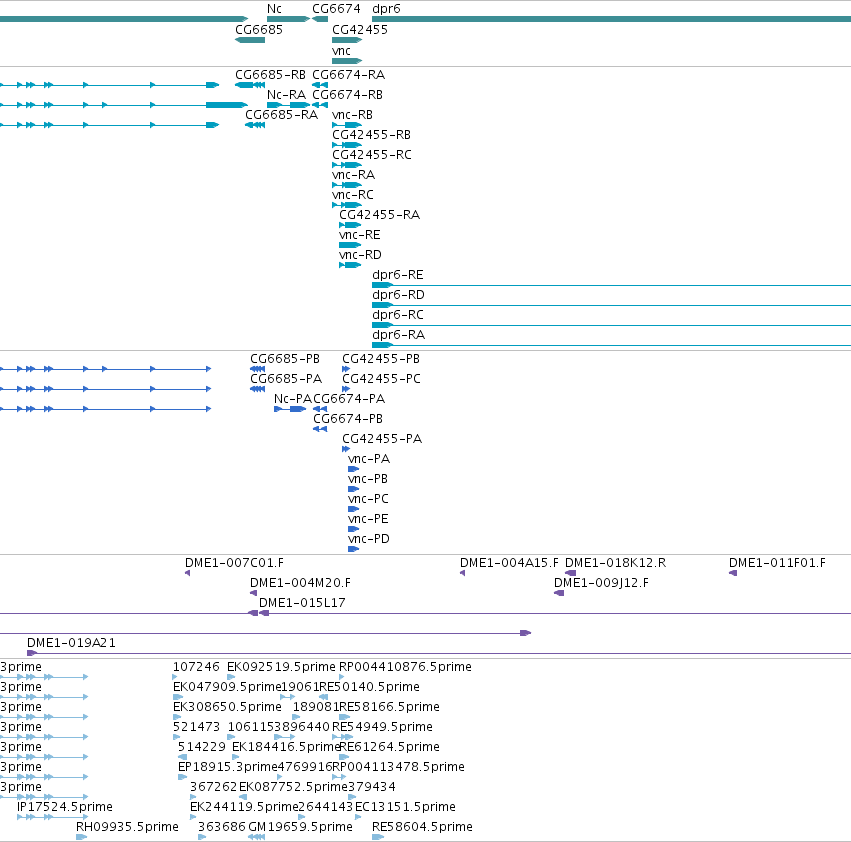
Task: Click the dpr6-RD transcript label
Action: [x=398, y=295]
